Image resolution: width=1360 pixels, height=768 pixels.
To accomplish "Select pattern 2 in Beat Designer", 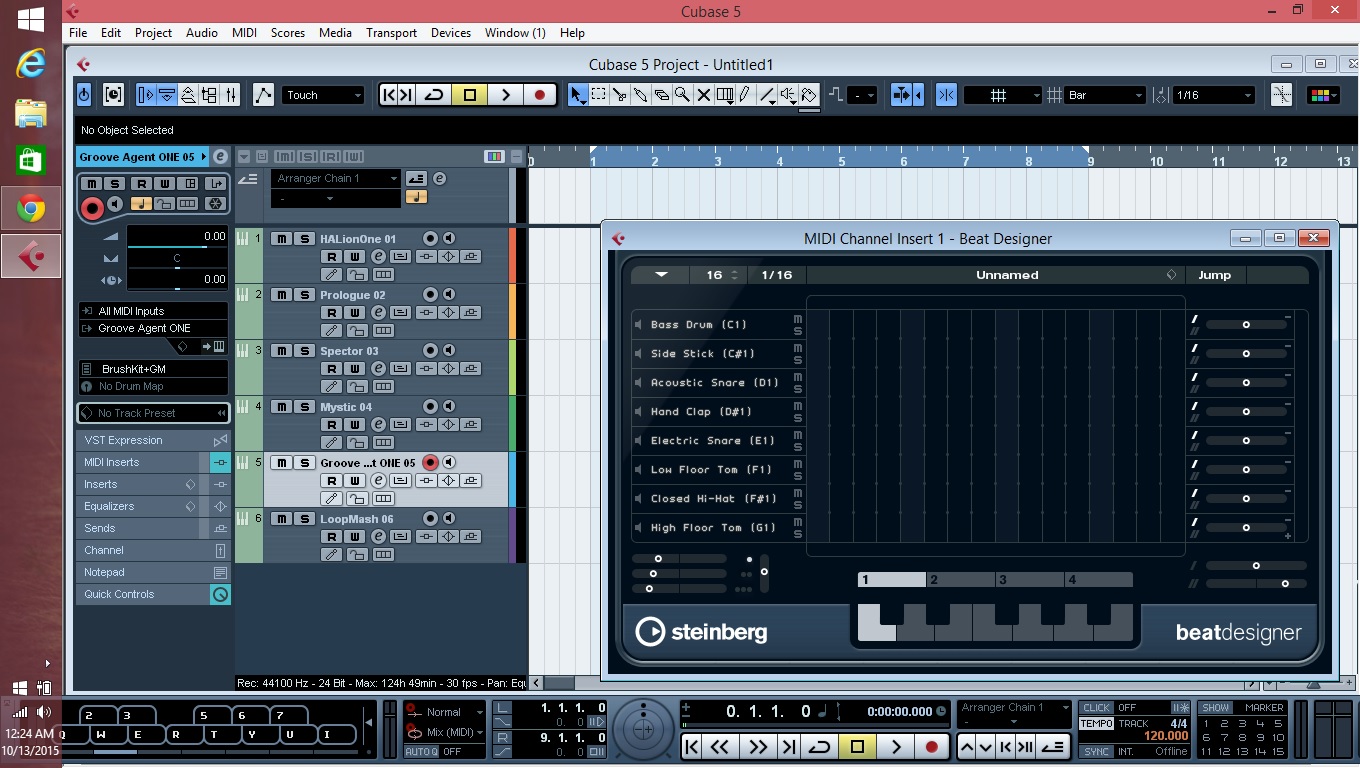I will pos(961,580).
